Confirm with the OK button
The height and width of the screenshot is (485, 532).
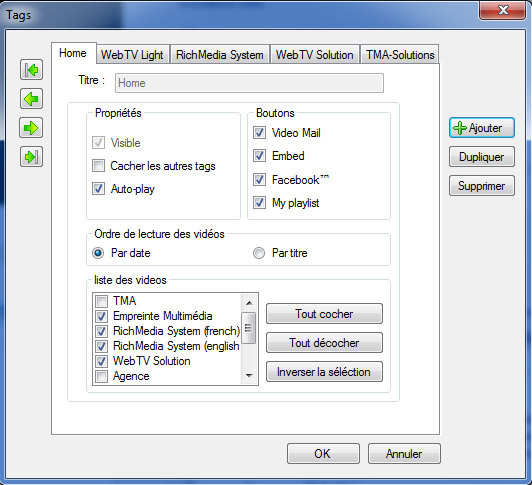click(323, 453)
